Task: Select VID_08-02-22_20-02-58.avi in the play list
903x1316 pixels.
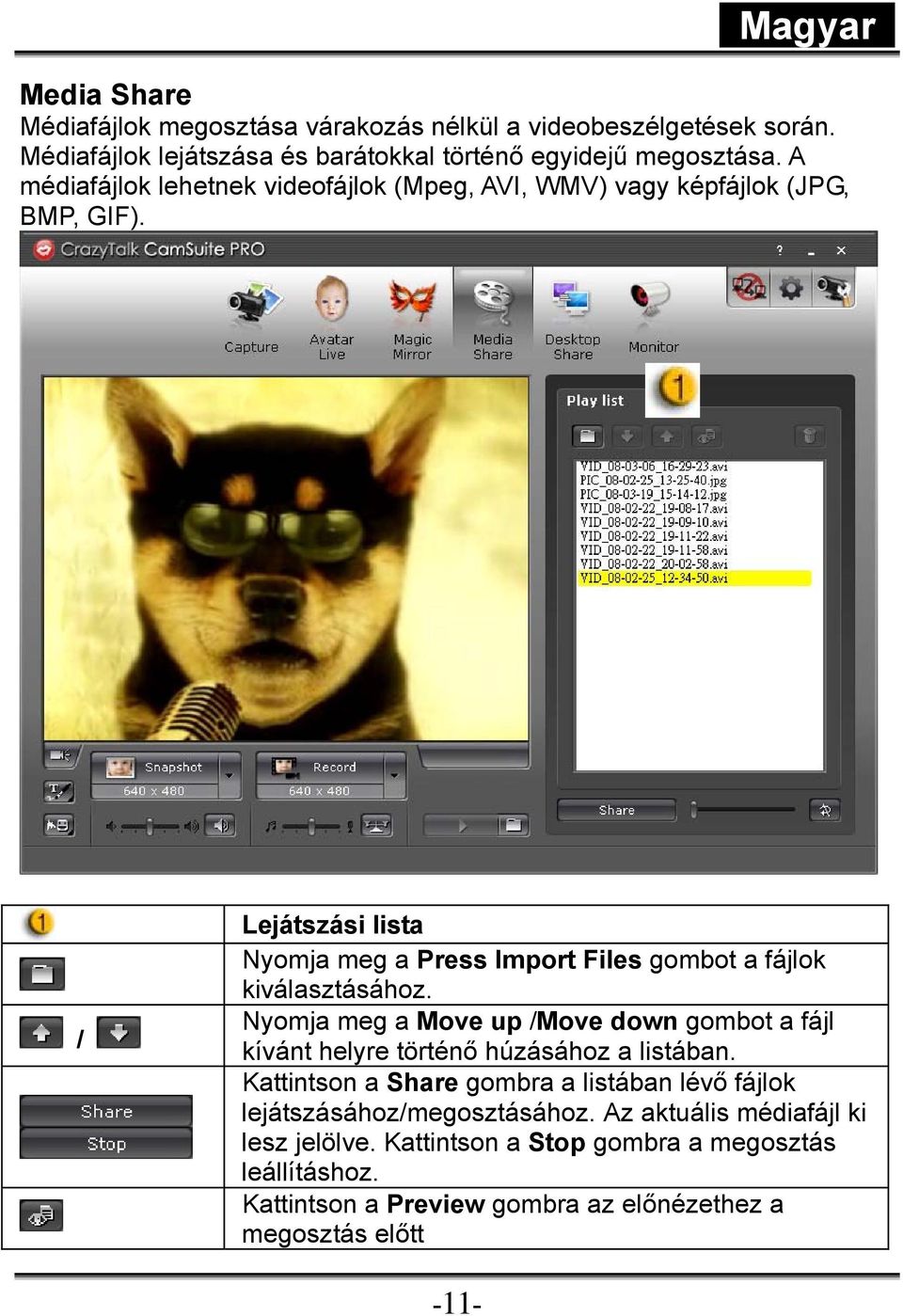Action: (654, 564)
